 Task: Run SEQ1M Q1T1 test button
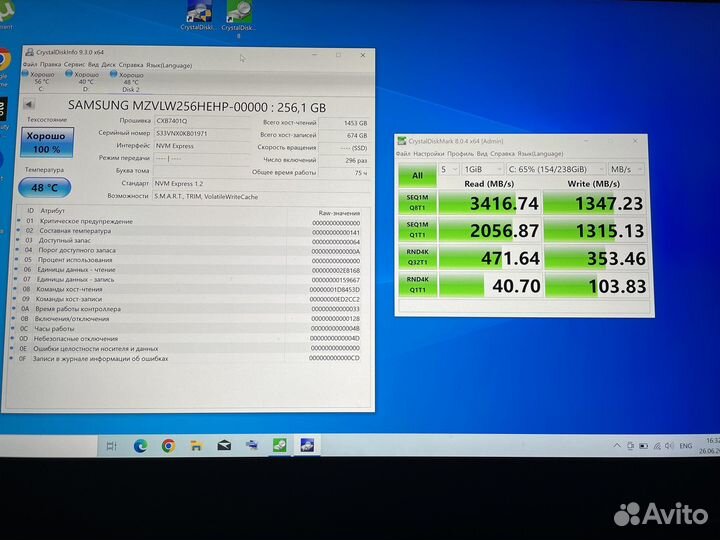pos(417,230)
